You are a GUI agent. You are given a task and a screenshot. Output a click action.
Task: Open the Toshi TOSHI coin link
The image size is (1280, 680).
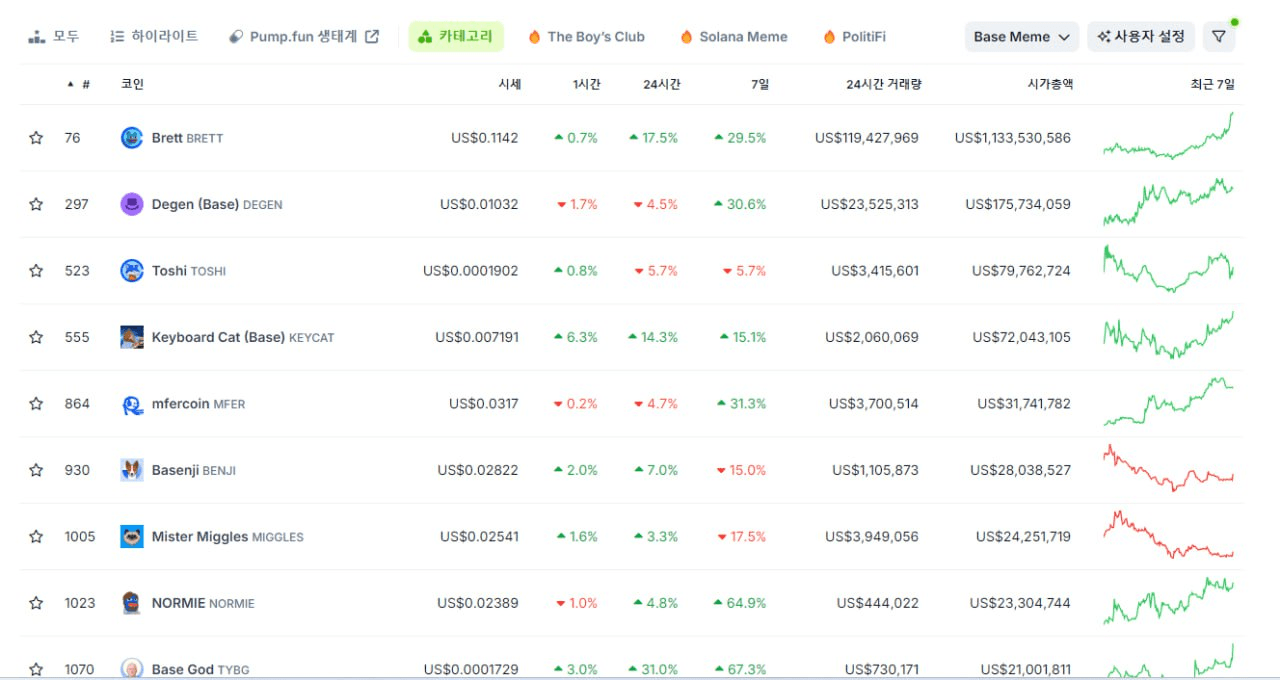pyautogui.click(x=189, y=271)
